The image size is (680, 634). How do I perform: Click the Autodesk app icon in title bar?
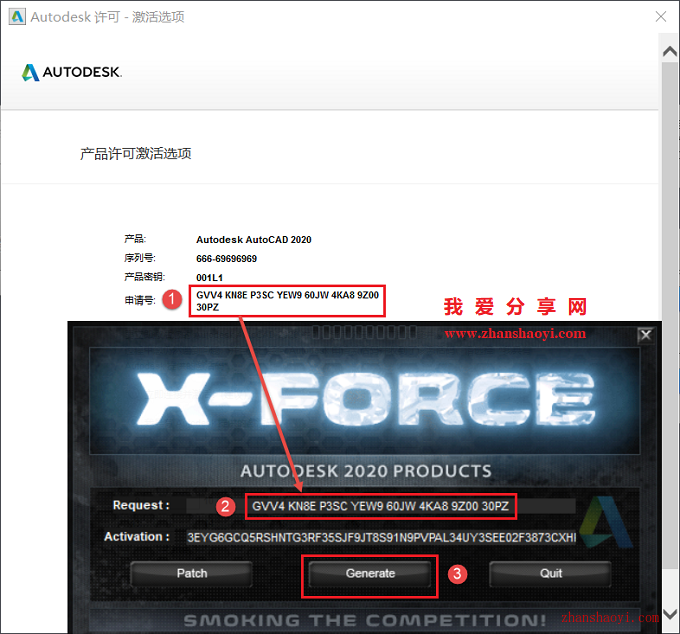point(17,16)
